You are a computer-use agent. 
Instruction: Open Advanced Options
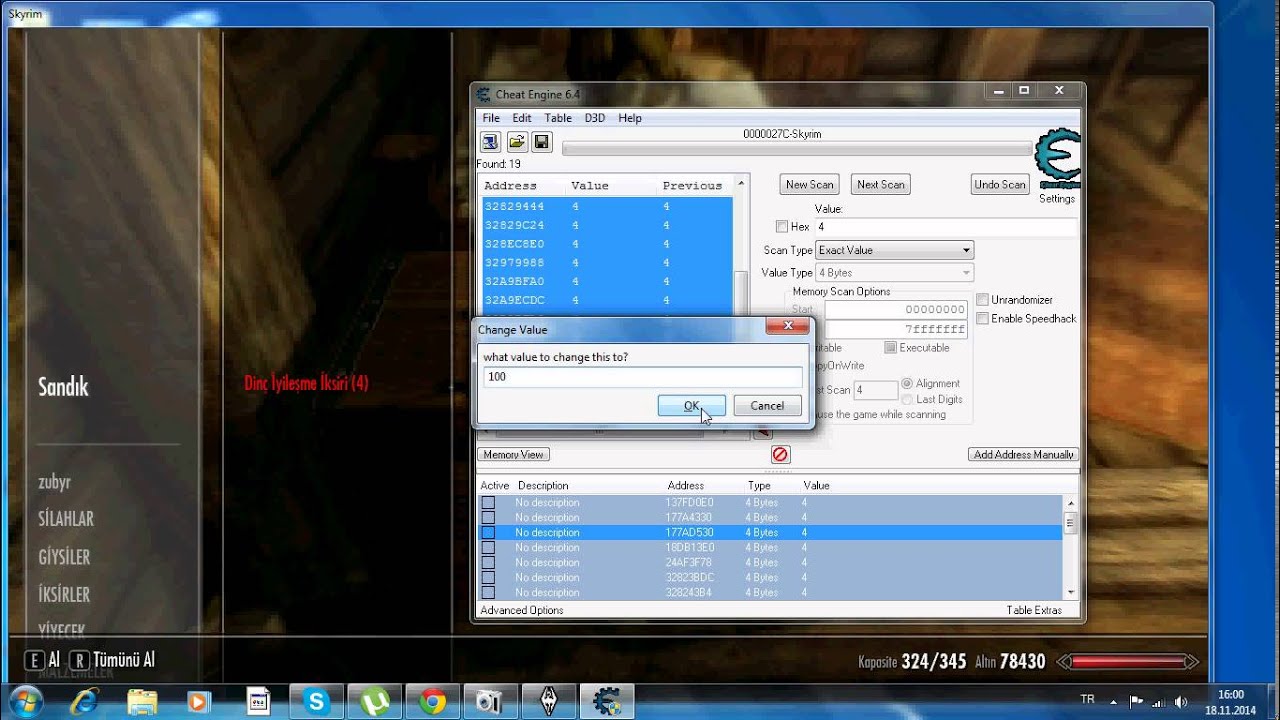pyautogui.click(x=522, y=610)
